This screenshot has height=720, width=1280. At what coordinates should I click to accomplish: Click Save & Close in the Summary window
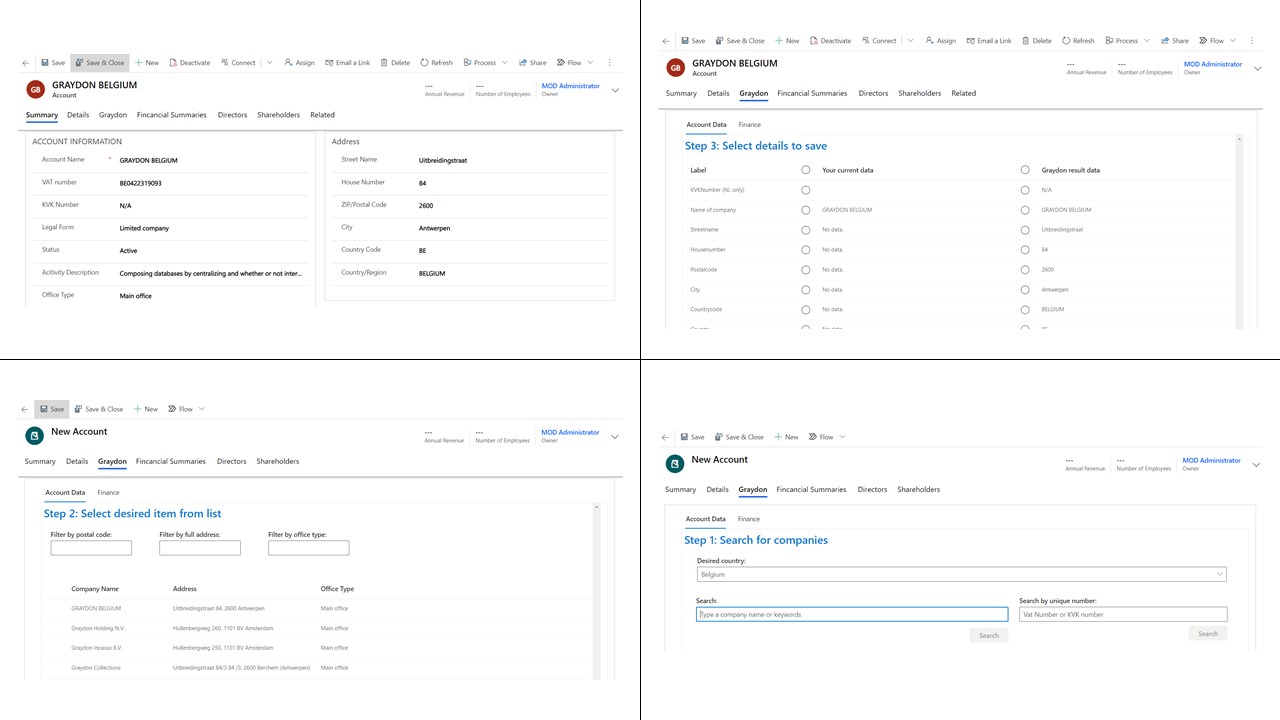pyautogui.click(x=100, y=63)
